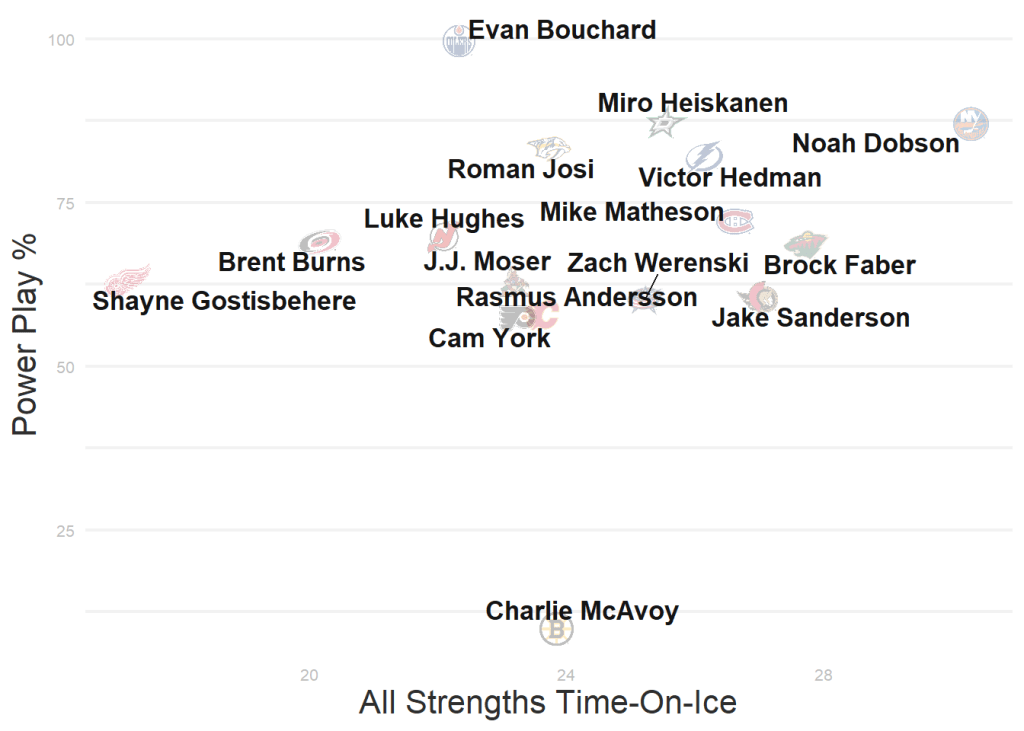Click the Charlie McAvoy name label
The width and height of the screenshot is (1024, 731).
[x=582, y=611]
